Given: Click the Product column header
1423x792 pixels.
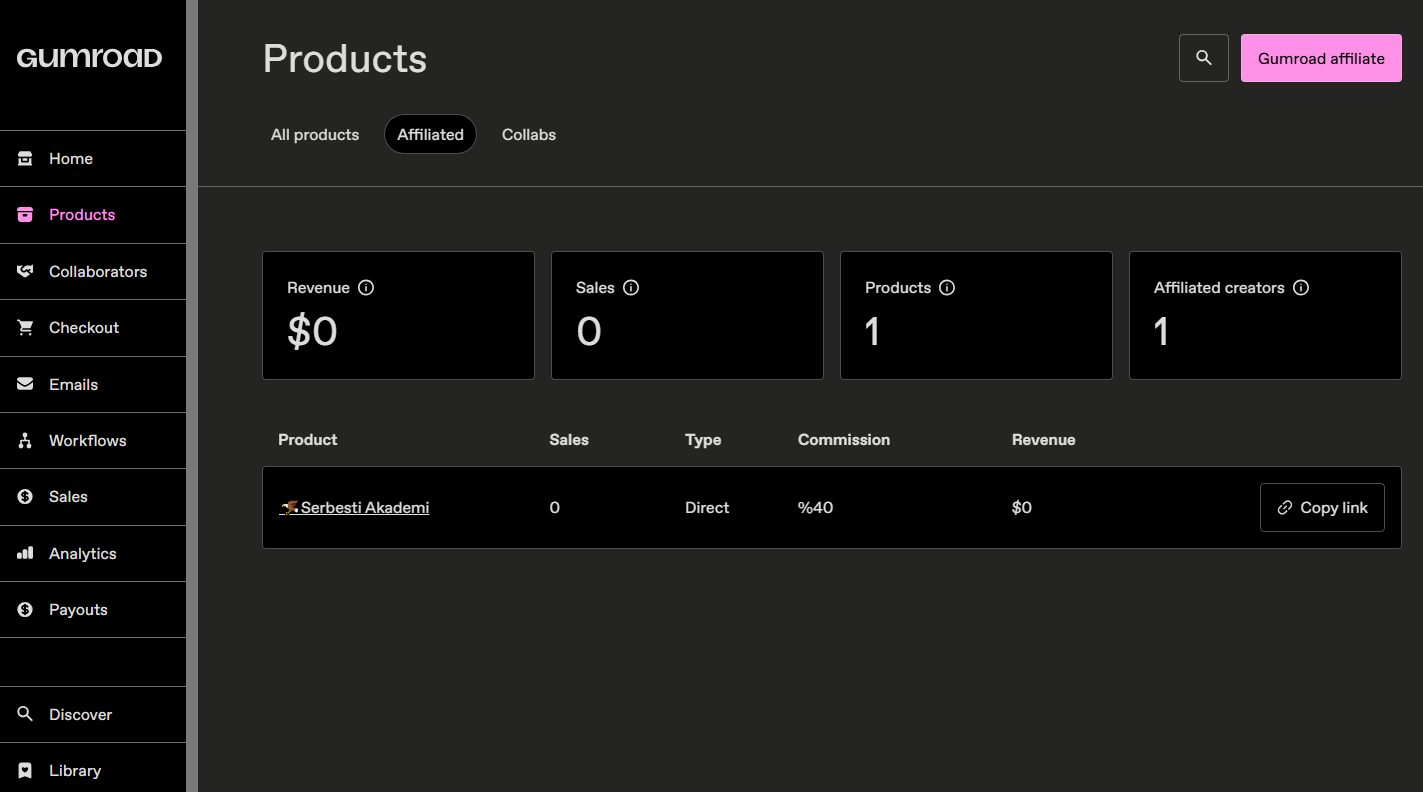Looking at the screenshot, I should pyautogui.click(x=308, y=439).
